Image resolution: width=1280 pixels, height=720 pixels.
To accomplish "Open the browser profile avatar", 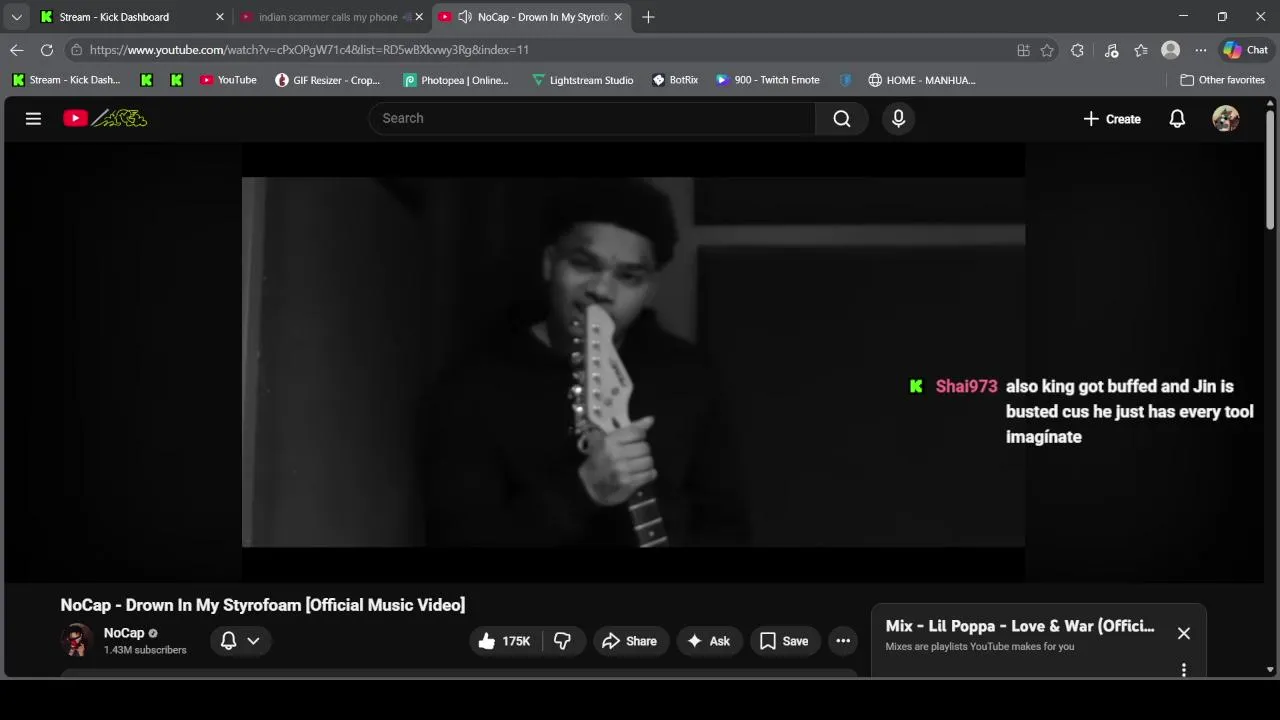I will tap(1171, 50).
